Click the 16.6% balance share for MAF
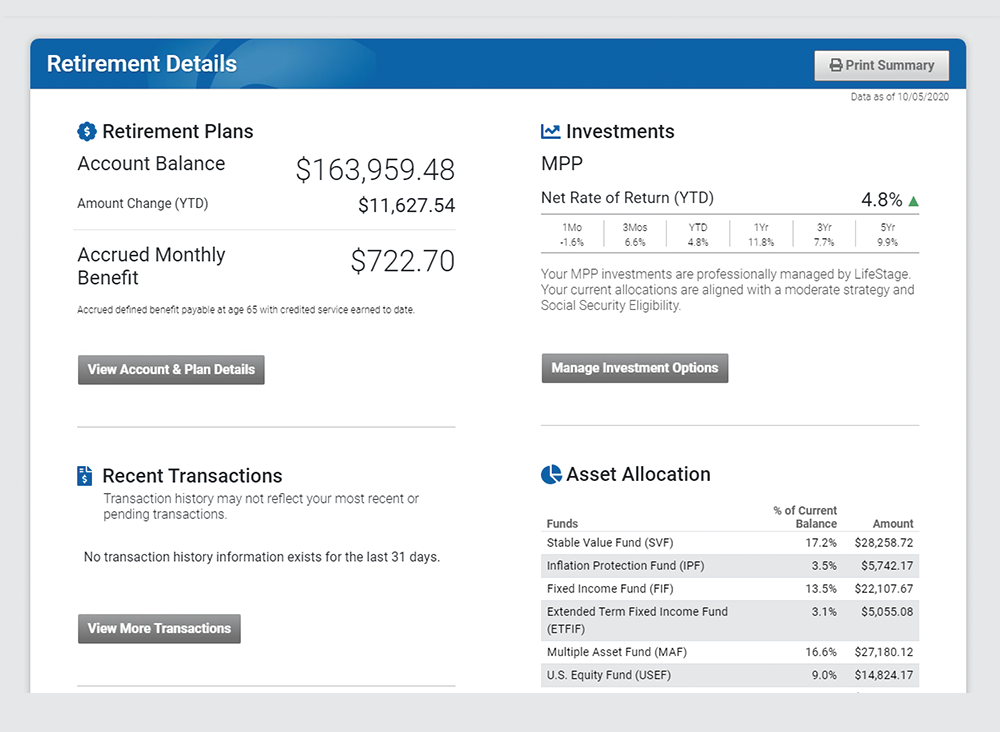 tap(821, 652)
